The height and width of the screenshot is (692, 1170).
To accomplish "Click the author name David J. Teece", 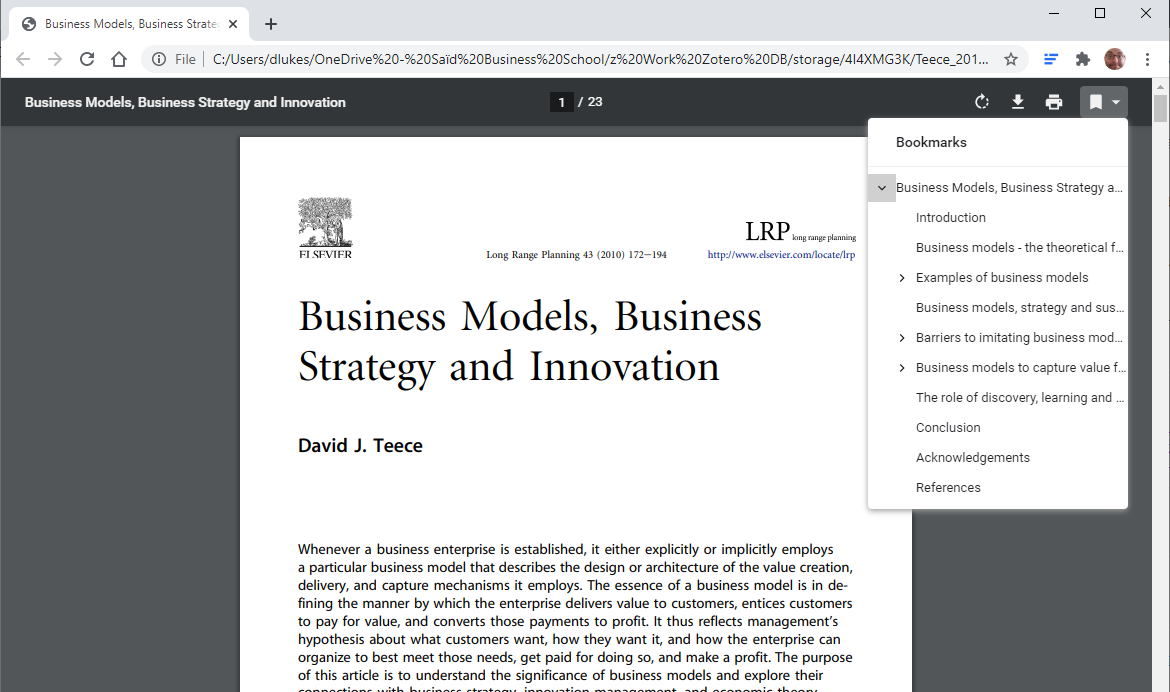I will click(360, 446).
